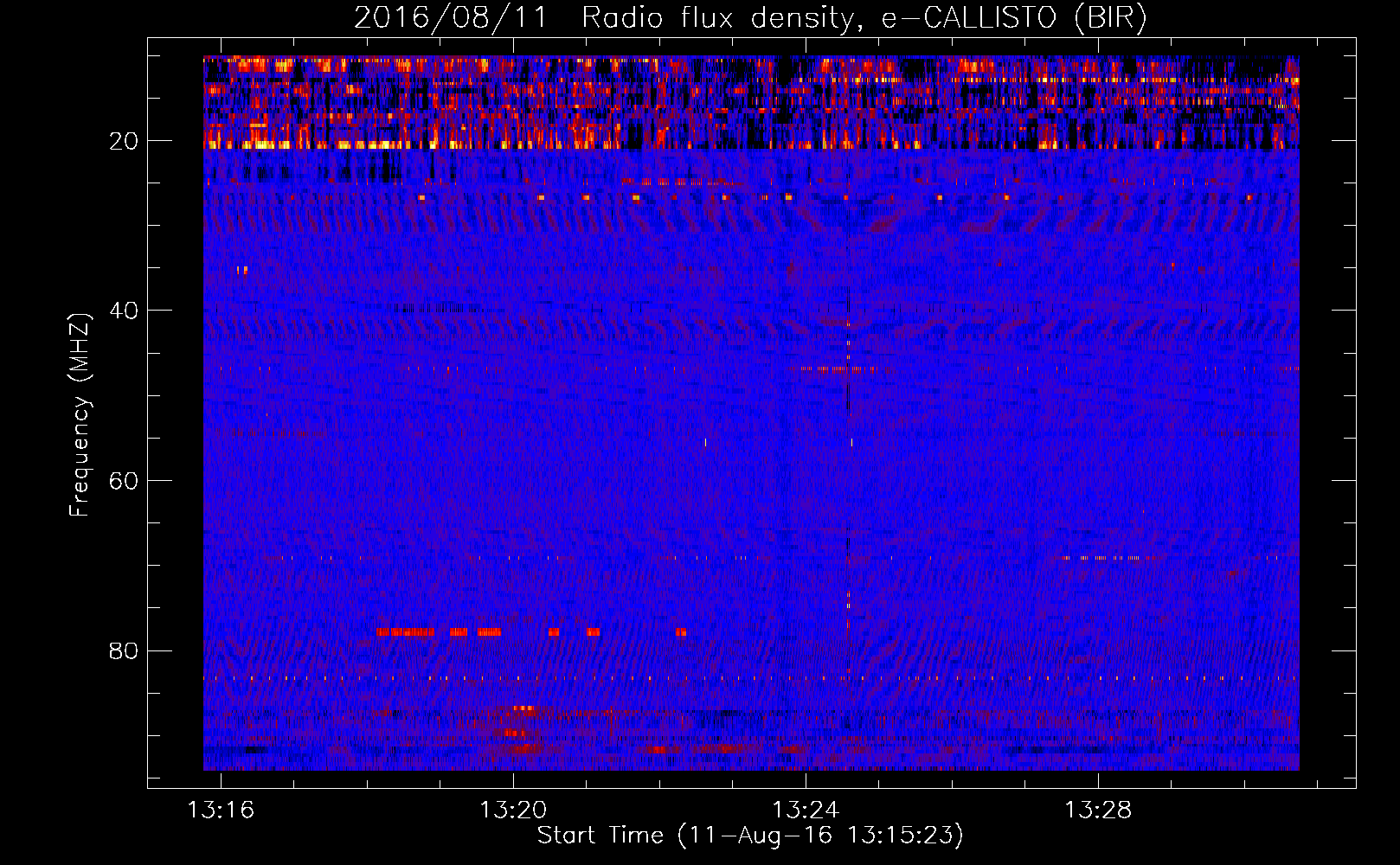Click the "13:20" time tick label
Screen dimensions: 1400x865
point(513,811)
